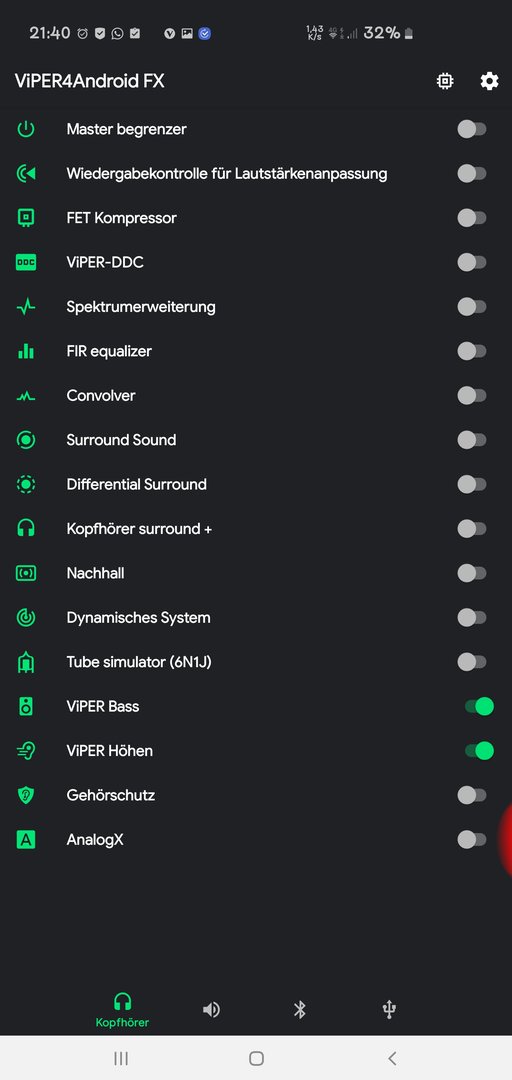512x1080 pixels.
Task: Tap the Spektrumerweiterung waveform icon
Action: coord(25,307)
